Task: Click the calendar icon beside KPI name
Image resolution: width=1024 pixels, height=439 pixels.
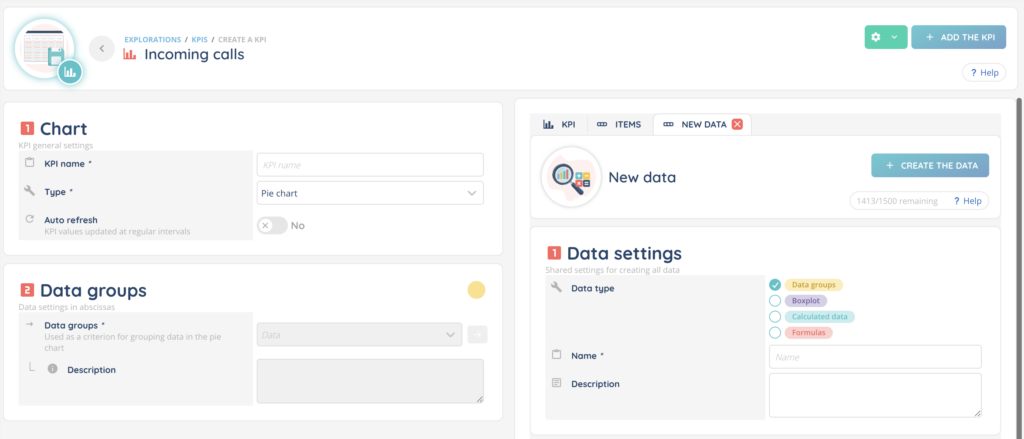Action: (x=29, y=162)
